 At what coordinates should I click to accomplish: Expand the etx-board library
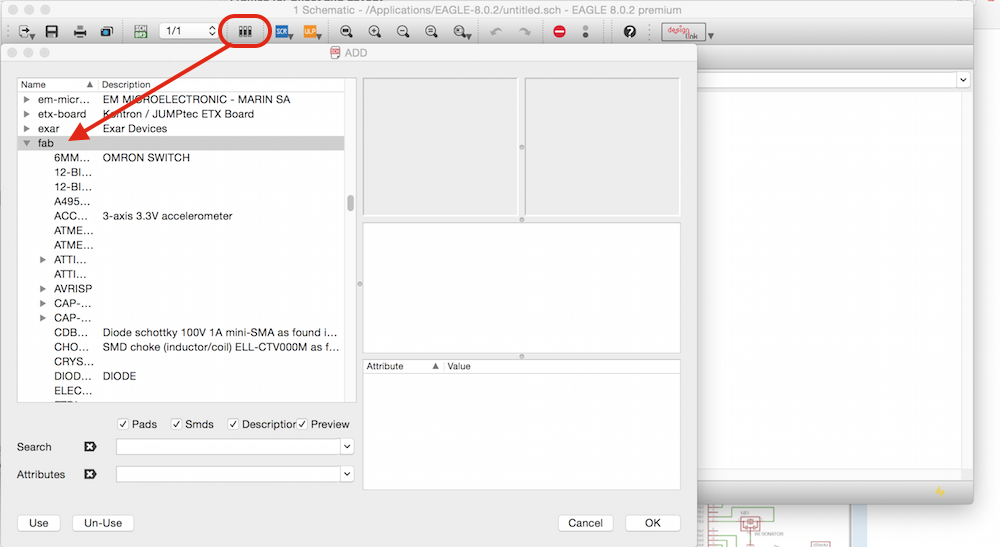[x=26, y=114]
